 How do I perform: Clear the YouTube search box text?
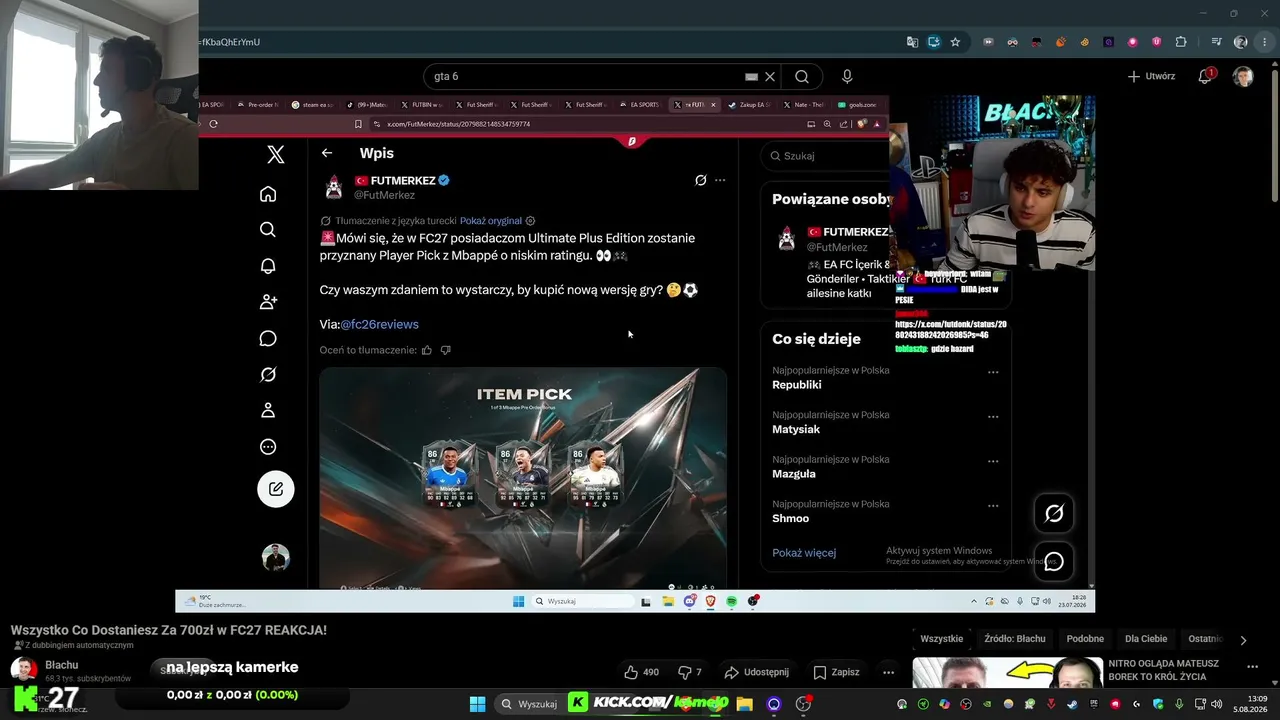(770, 76)
